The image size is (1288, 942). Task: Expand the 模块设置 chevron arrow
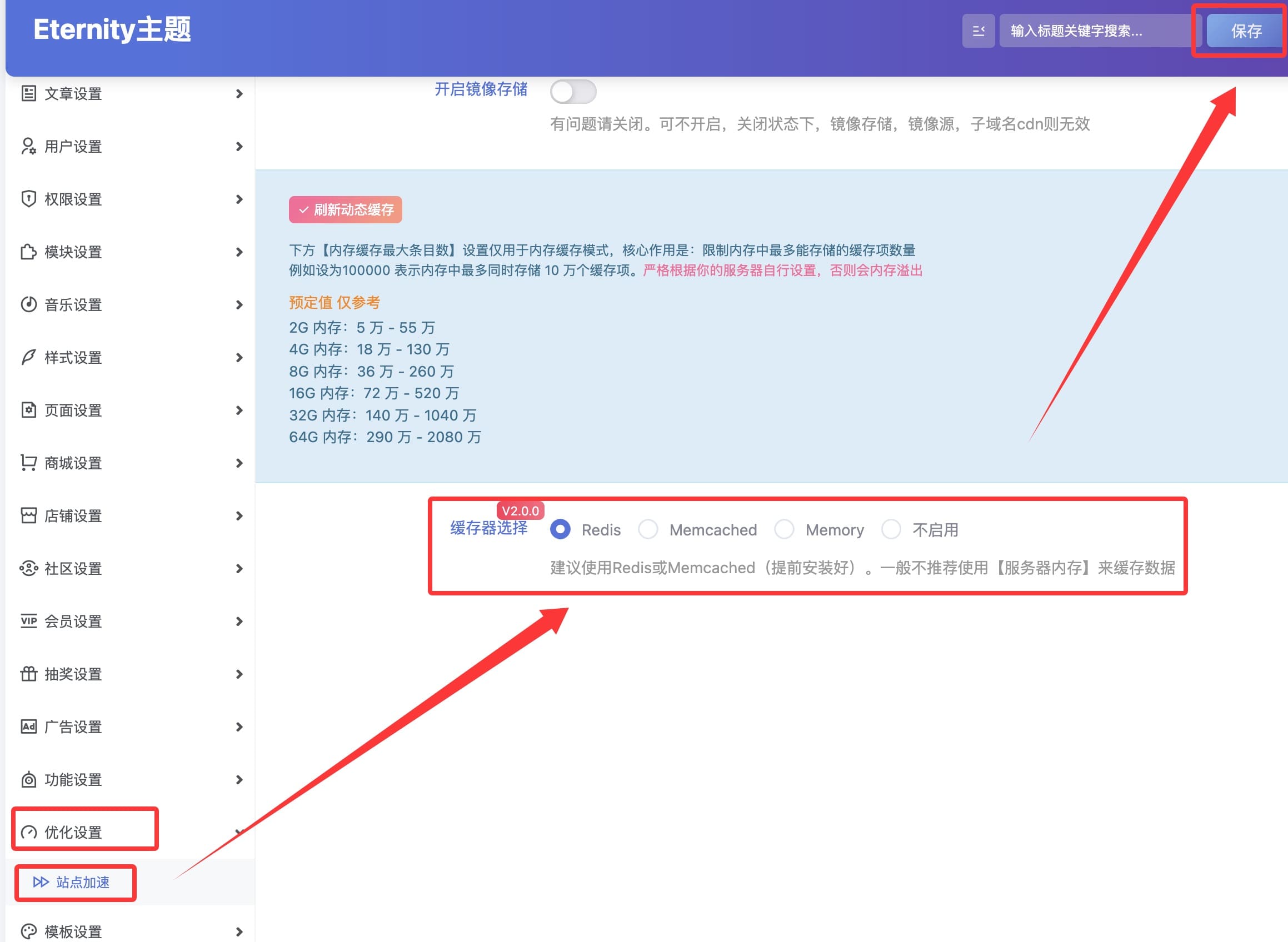[x=239, y=252]
